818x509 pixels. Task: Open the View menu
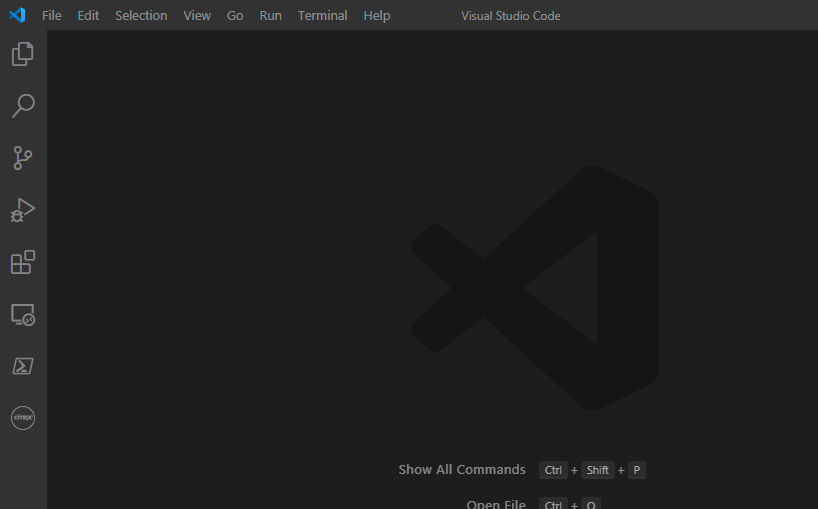point(197,16)
